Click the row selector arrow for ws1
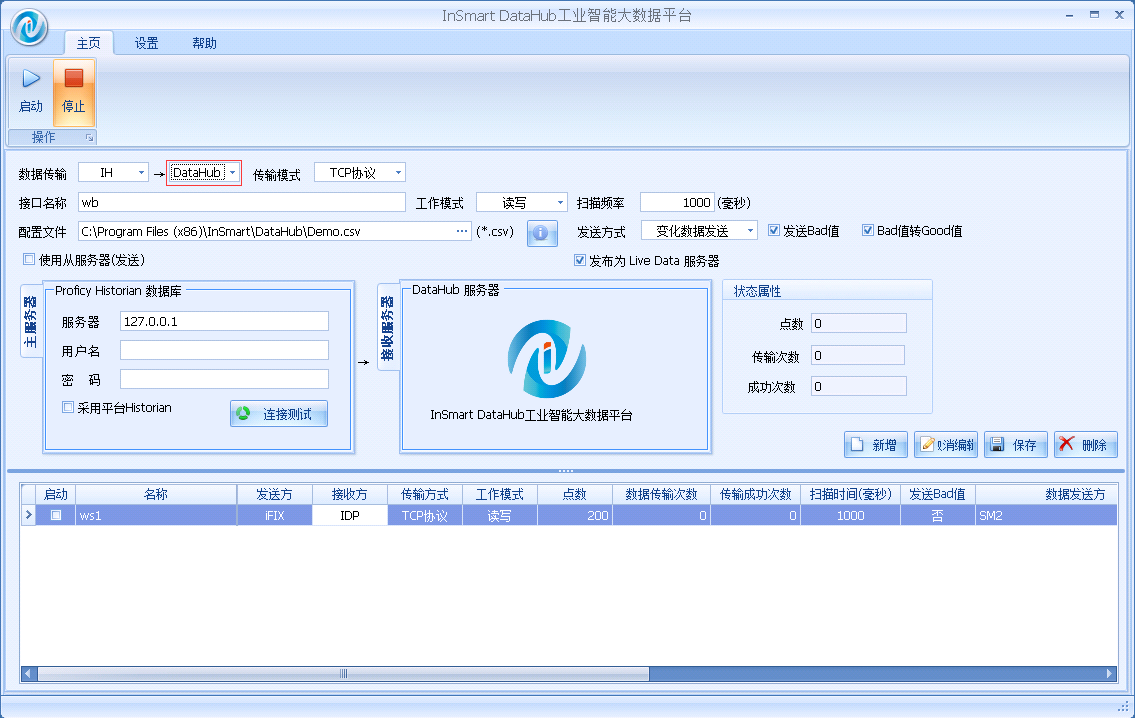Viewport: 1135px width, 718px height. pos(28,515)
